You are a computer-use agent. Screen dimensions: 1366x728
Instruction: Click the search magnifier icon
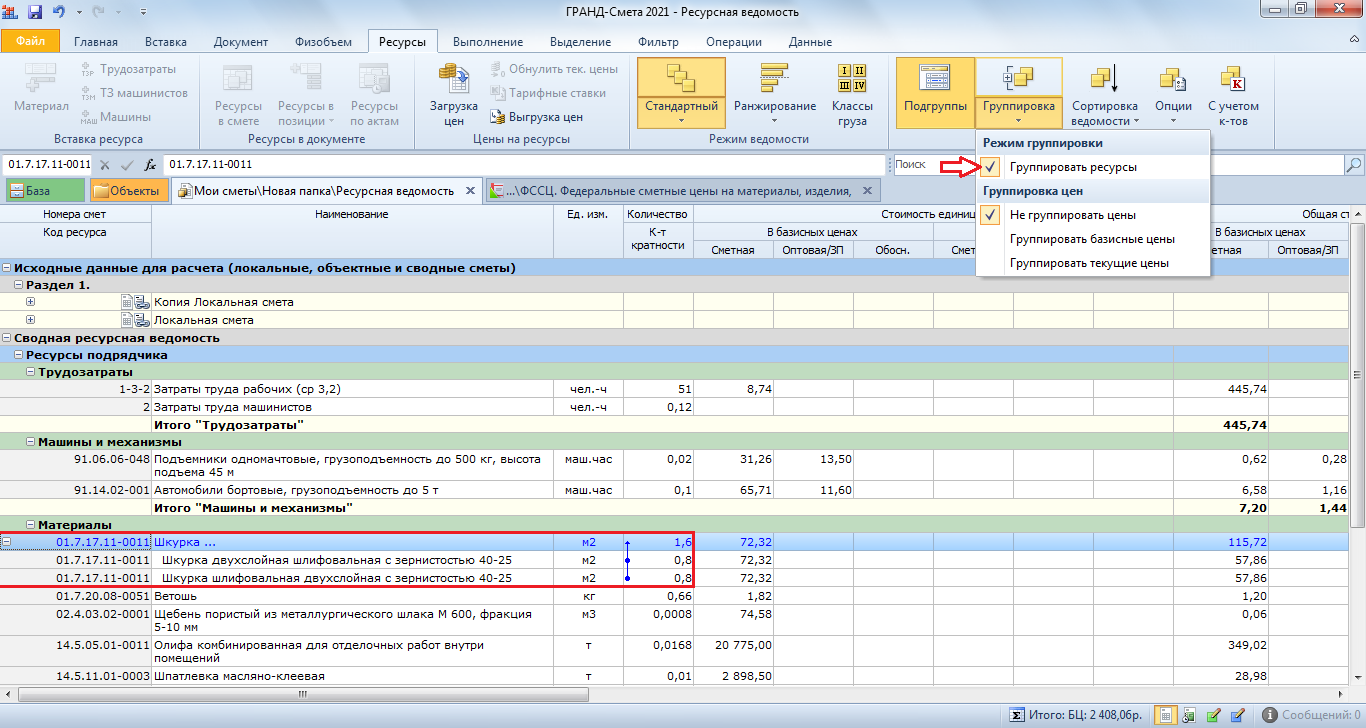pyautogui.click(x=1354, y=165)
